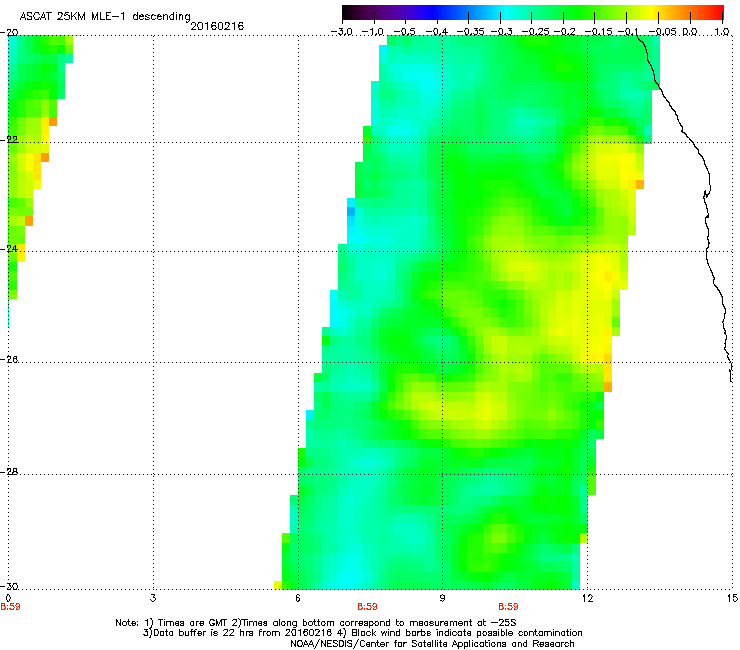
Task: Click the red 8:59 time directly below longitude 0
Action: [10, 607]
